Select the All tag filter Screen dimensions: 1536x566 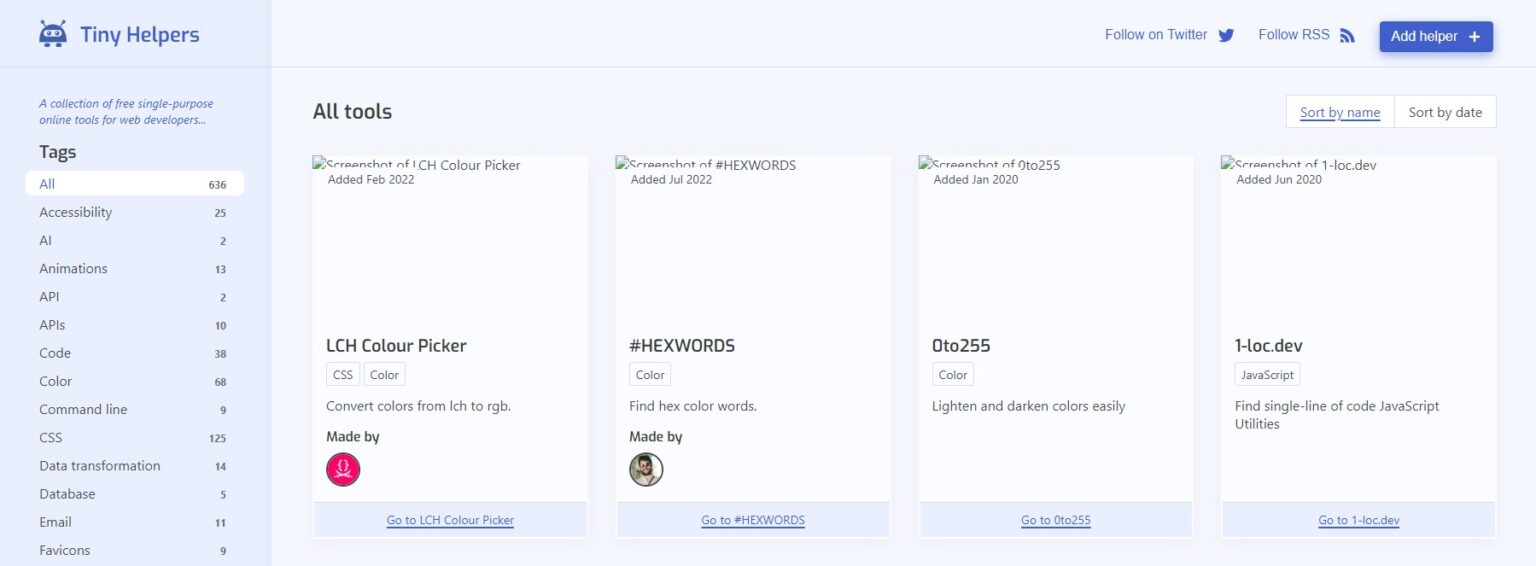click(134, 184)
